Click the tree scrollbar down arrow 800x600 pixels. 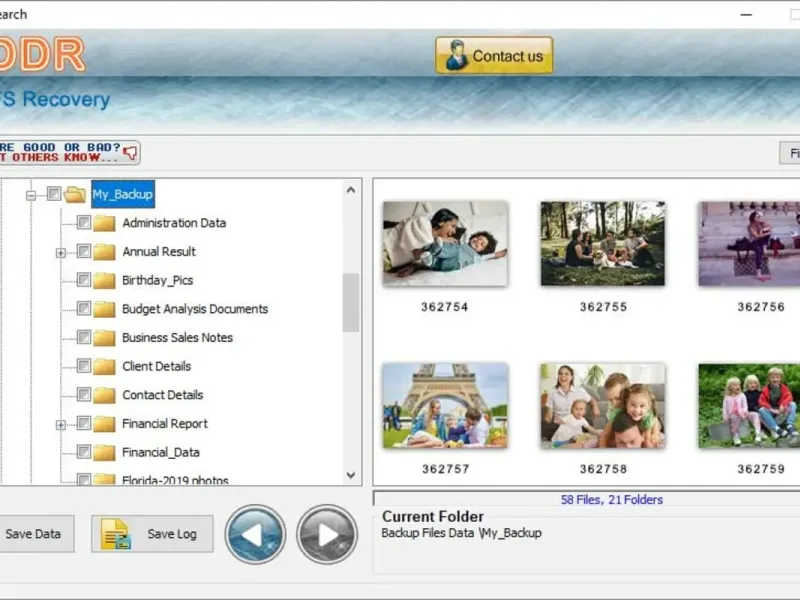pyautogui.click(x=351, y=475)
